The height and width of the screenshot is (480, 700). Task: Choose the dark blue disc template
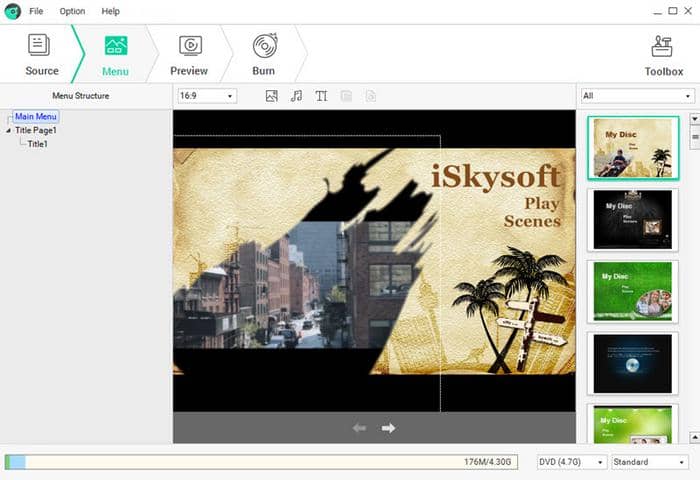coord(633,363)
